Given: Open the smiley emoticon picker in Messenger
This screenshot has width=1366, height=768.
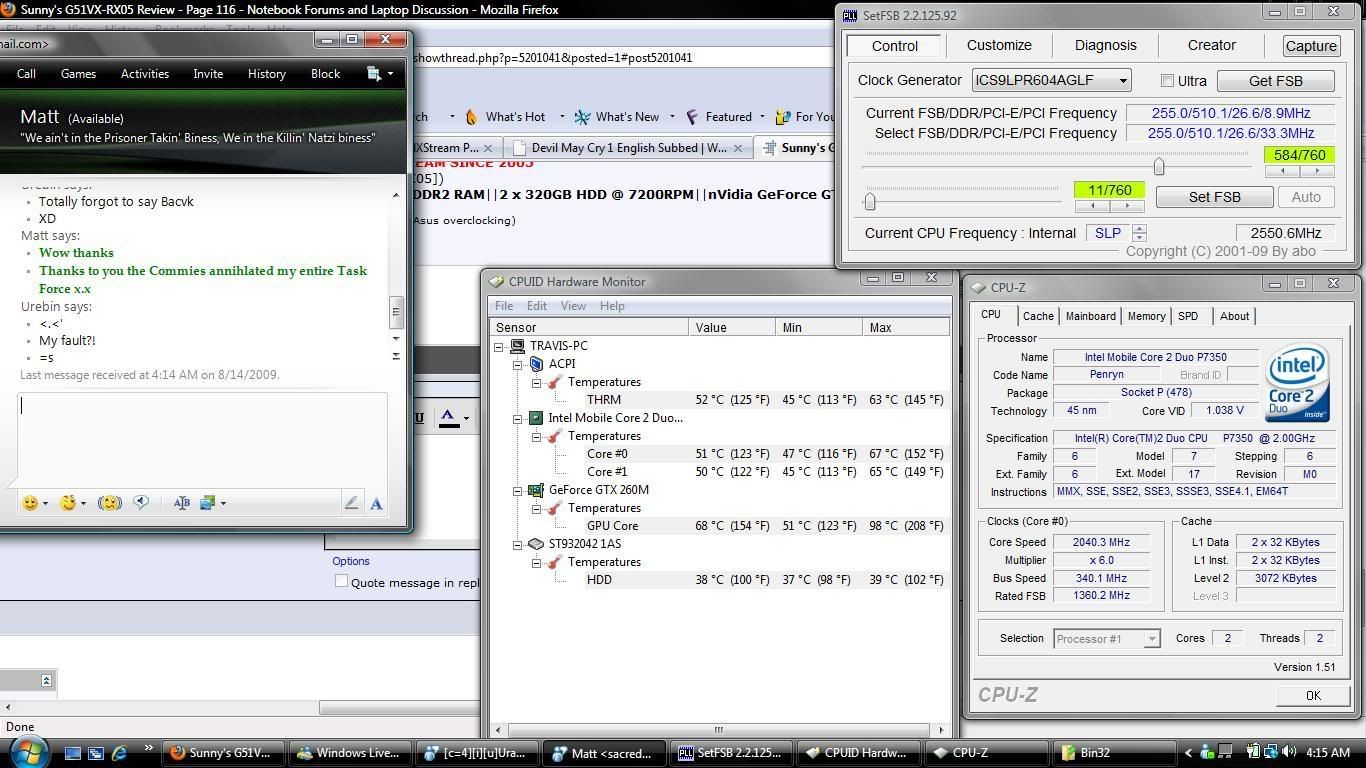Looking at the screenshot, I should pyautogui.click(x=31, y=503).
